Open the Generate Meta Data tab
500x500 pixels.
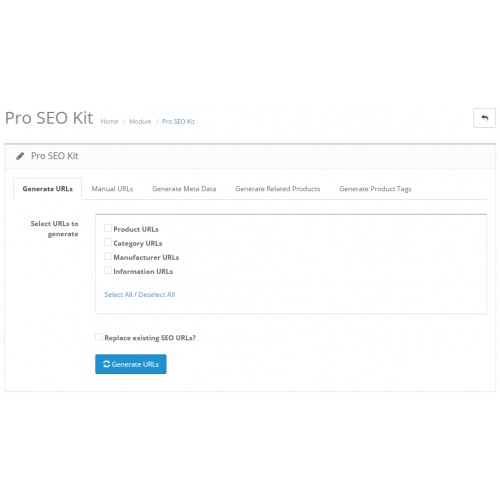184,189
